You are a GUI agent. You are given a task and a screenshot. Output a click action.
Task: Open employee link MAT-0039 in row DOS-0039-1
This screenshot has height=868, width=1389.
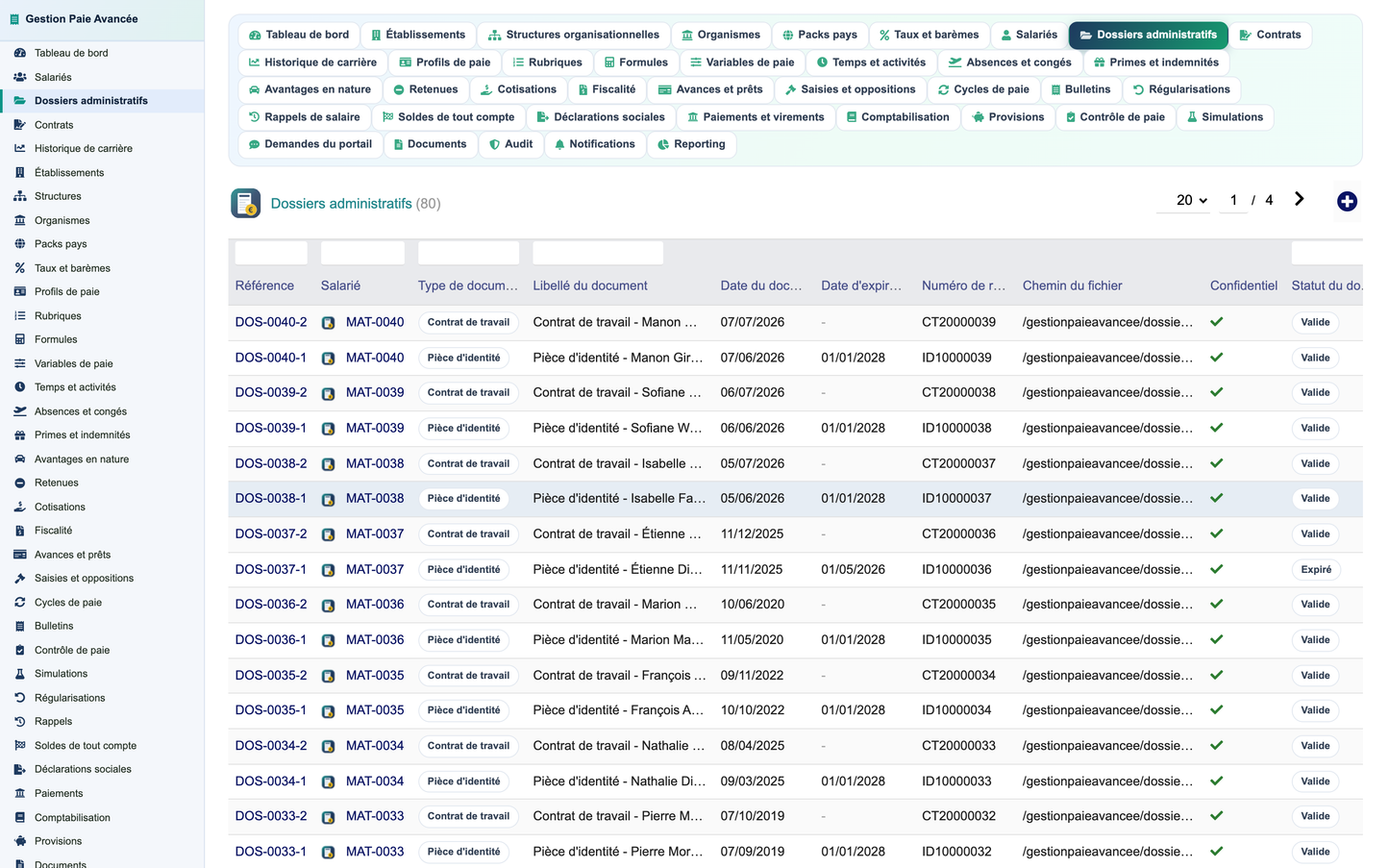pyautogui.click(x=375, y=428)
